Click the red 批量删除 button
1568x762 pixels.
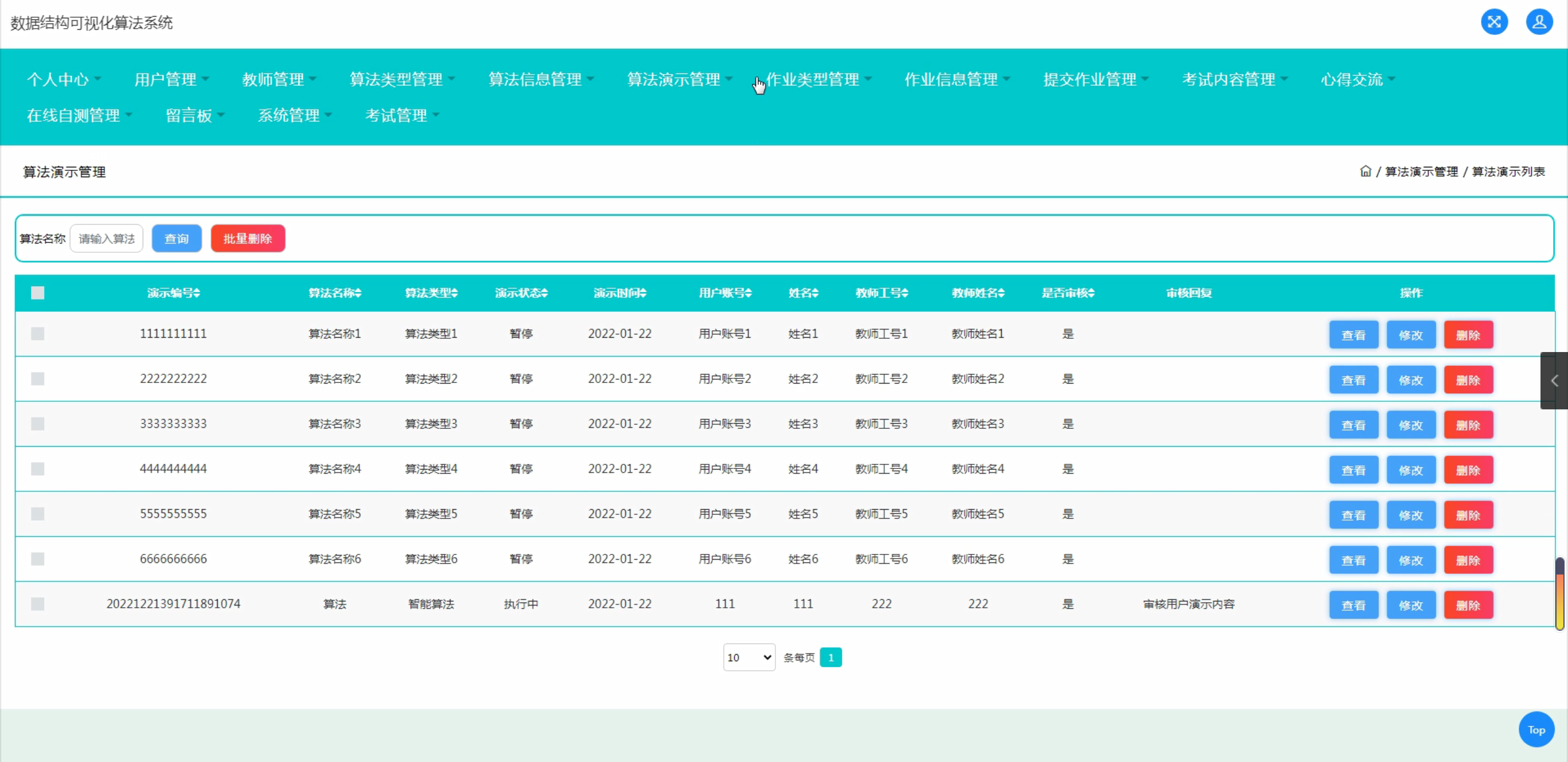pos(248,239)
